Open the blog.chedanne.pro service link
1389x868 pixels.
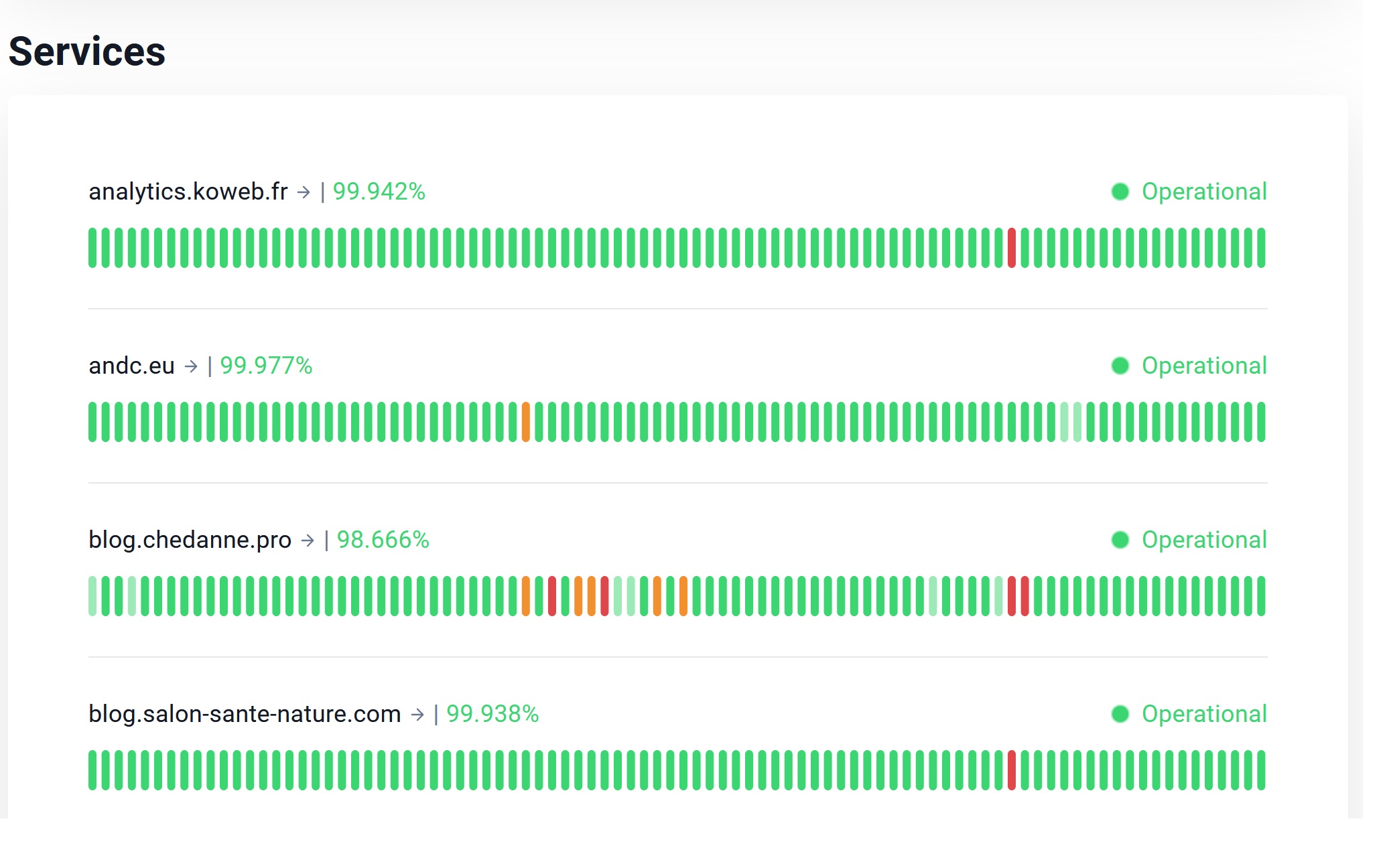(190, 540)
